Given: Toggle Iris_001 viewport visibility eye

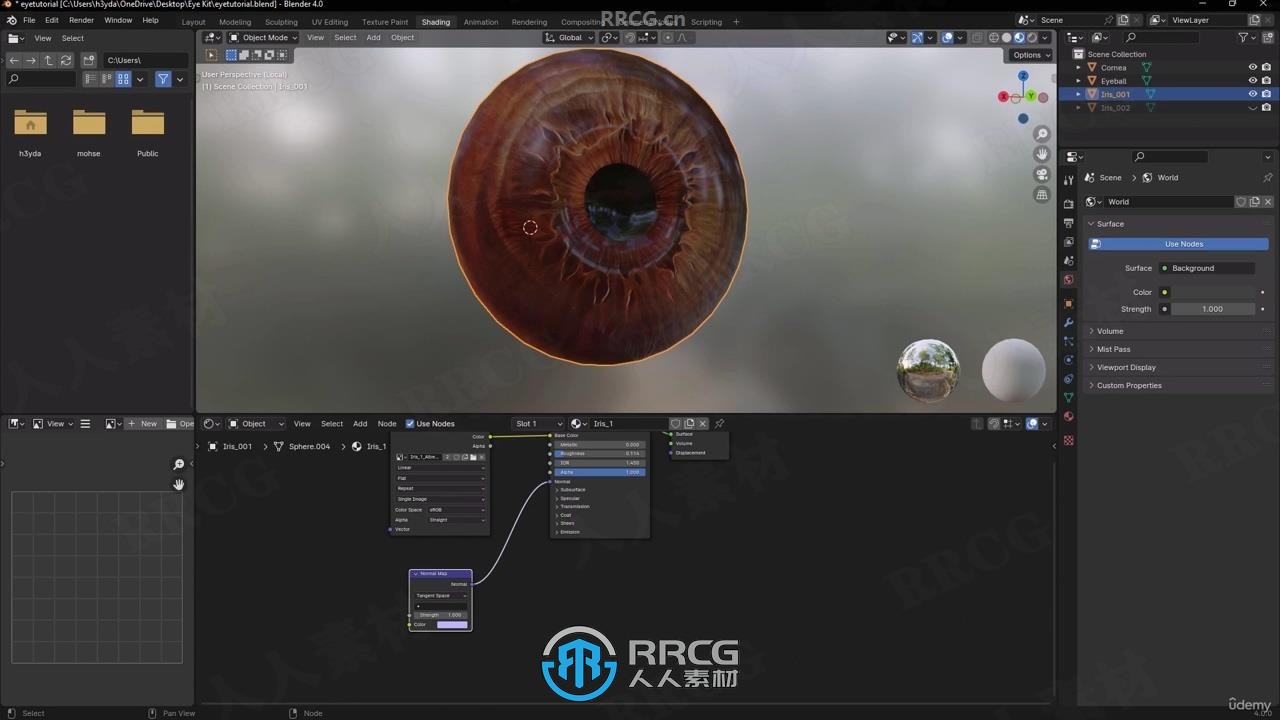Looking at the screenshot, I should 1252,94.
